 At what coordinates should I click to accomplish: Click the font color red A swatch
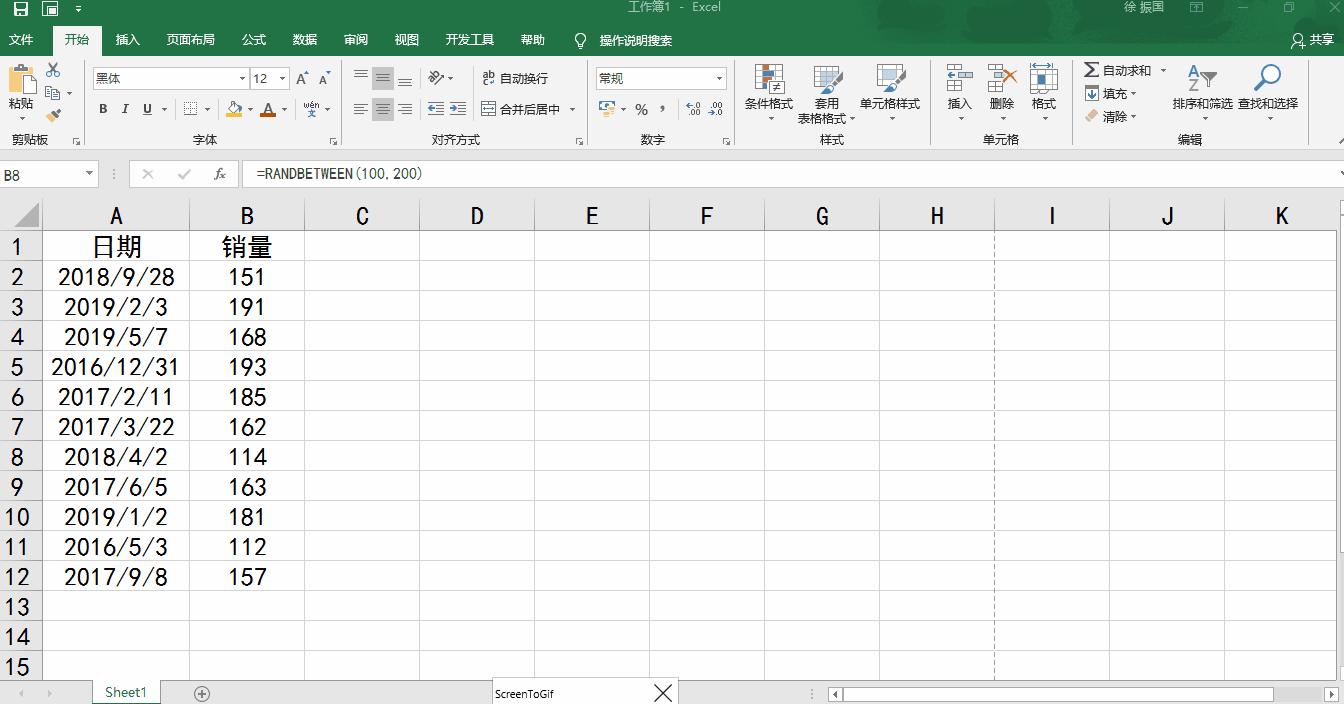[267, 109]
